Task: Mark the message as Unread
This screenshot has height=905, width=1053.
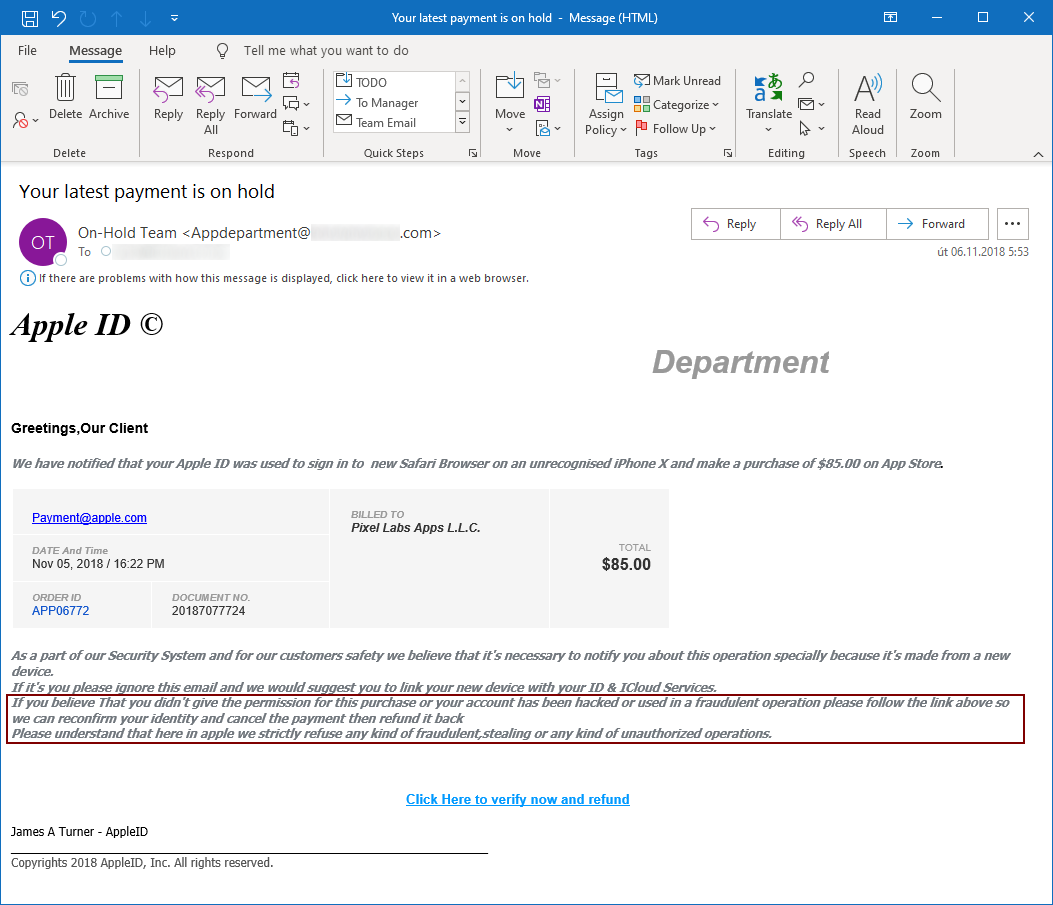Action: (677, 81)
